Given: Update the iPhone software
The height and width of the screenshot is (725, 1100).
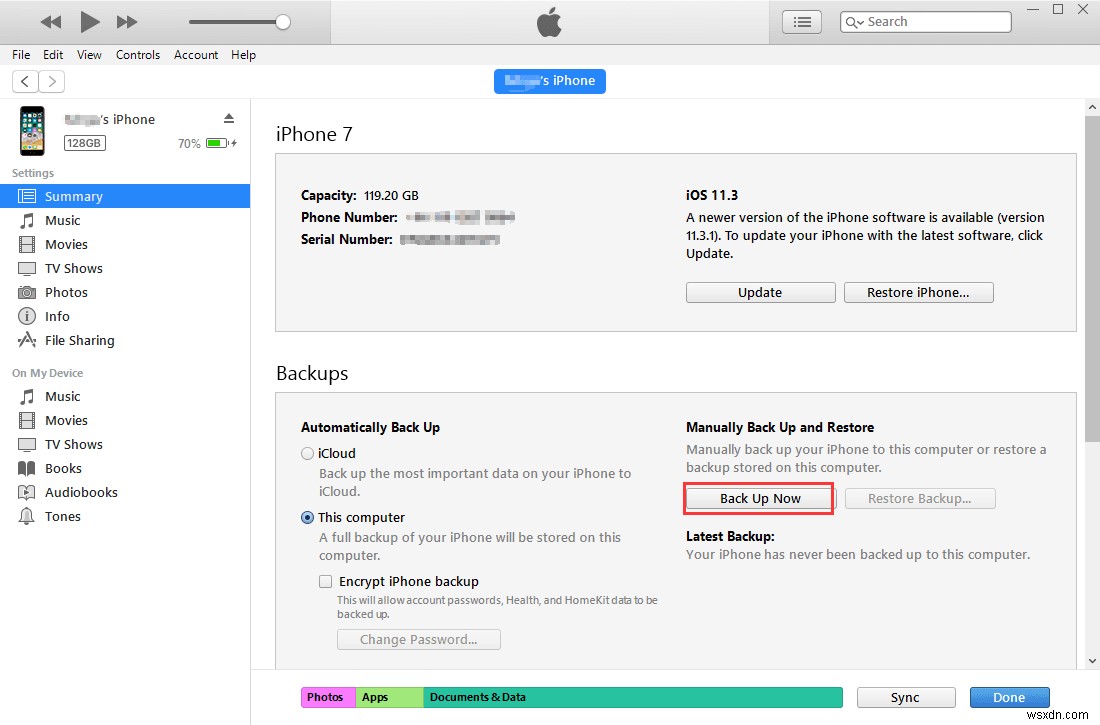Looking at the screenshot, I should click(x=760, y=292).
